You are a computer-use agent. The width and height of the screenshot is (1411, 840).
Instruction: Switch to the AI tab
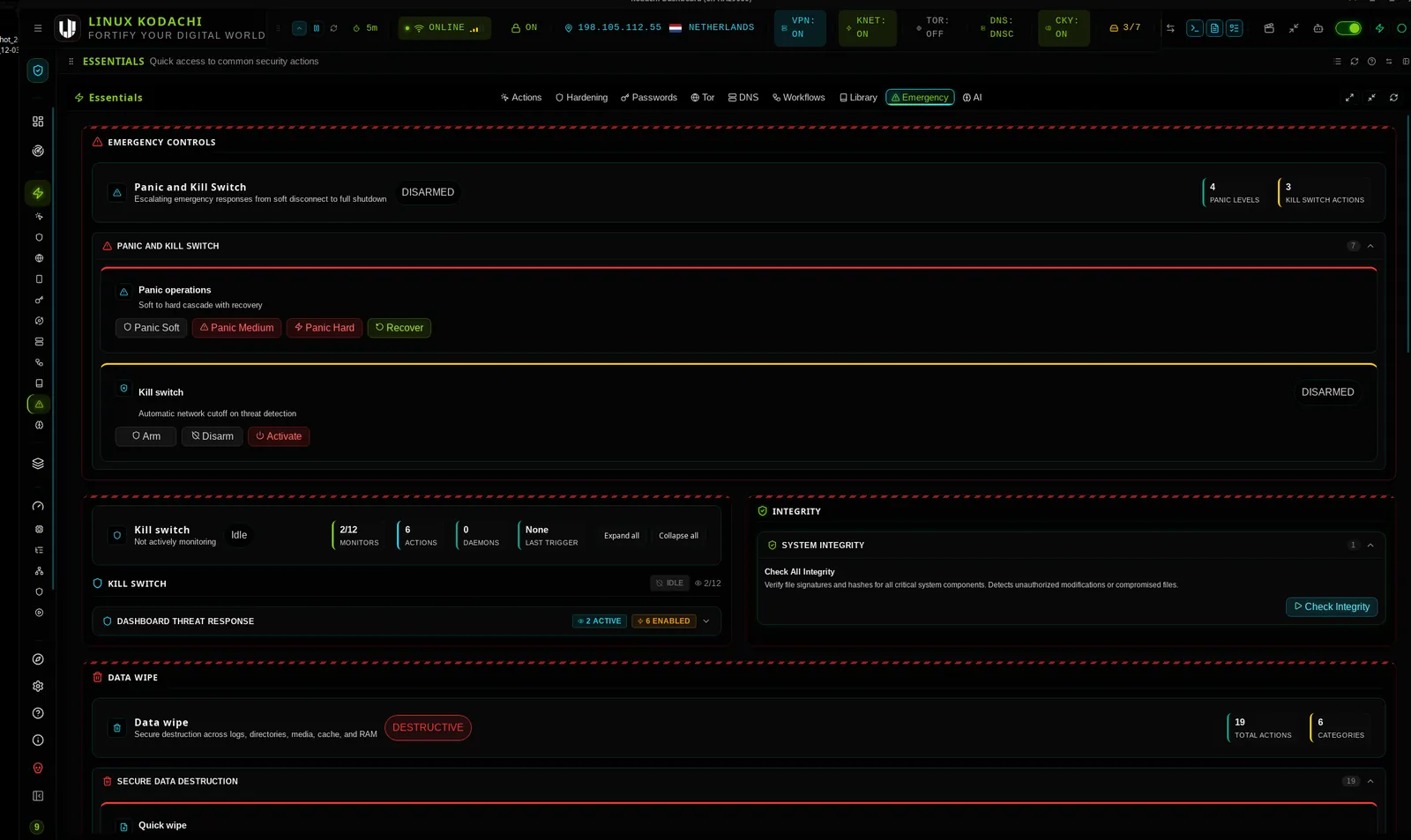pos(972,98)
